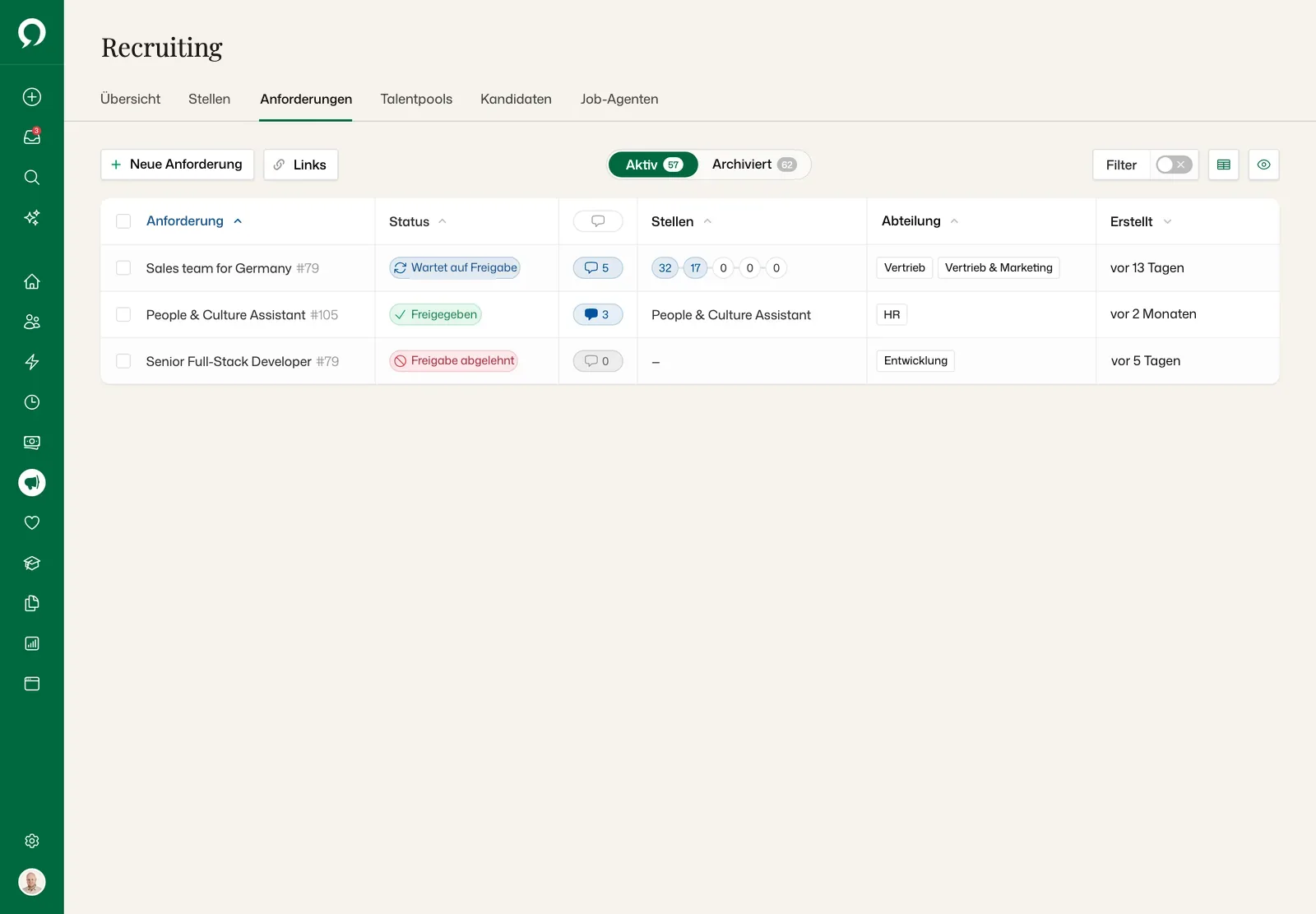
Task: Sort by the Status column chevron
Action: click(443, 221)
